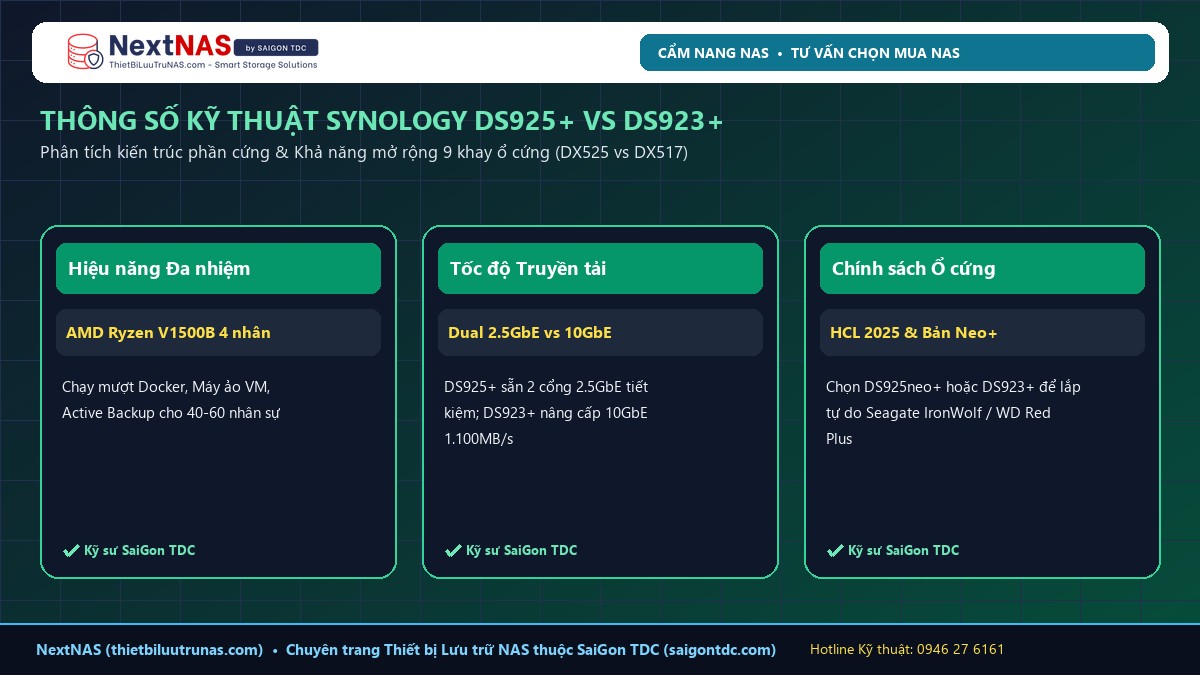Select the Hiệu năng Đa nhiệm header
Screen dimensions: 1200x675
(218, 268)
